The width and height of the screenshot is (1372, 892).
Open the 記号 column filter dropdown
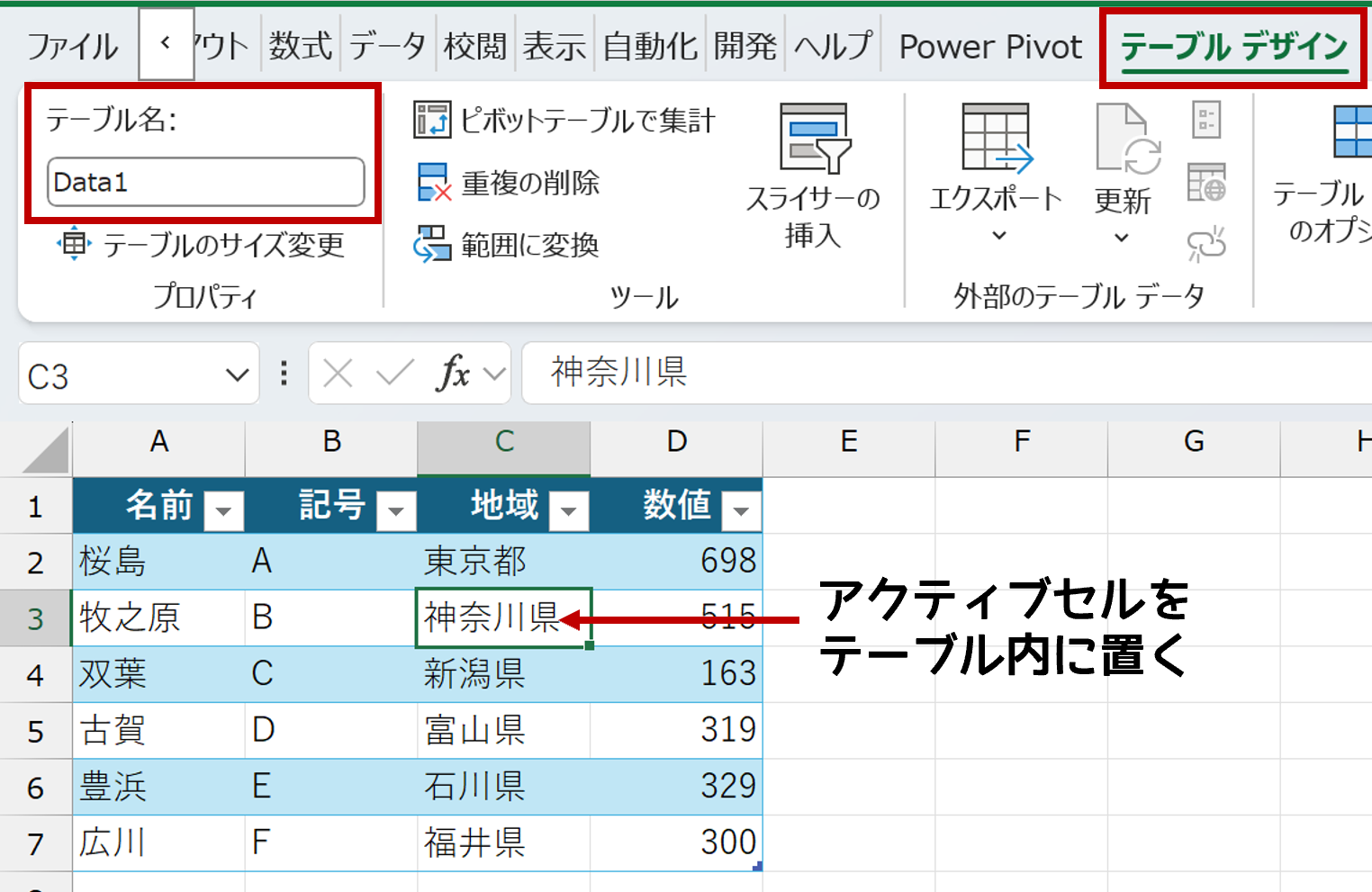click(396, 511)
